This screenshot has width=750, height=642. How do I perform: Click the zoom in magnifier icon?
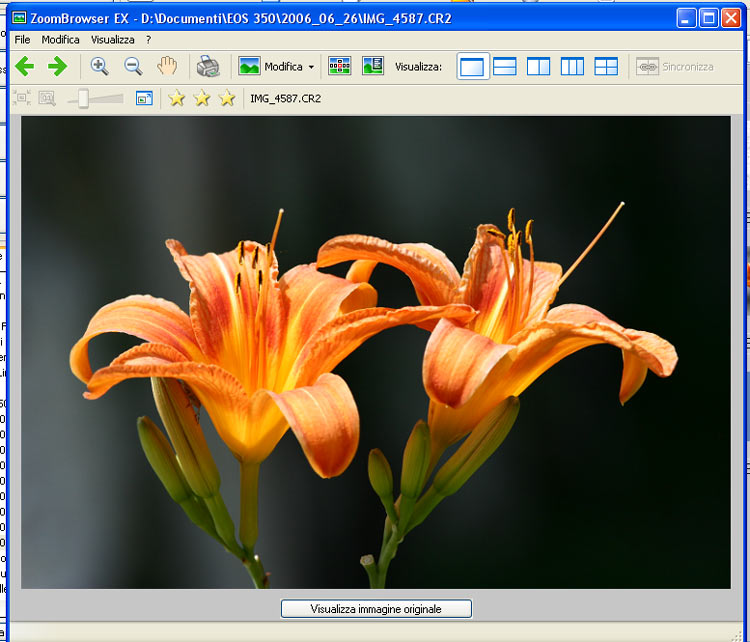[99, 67]
